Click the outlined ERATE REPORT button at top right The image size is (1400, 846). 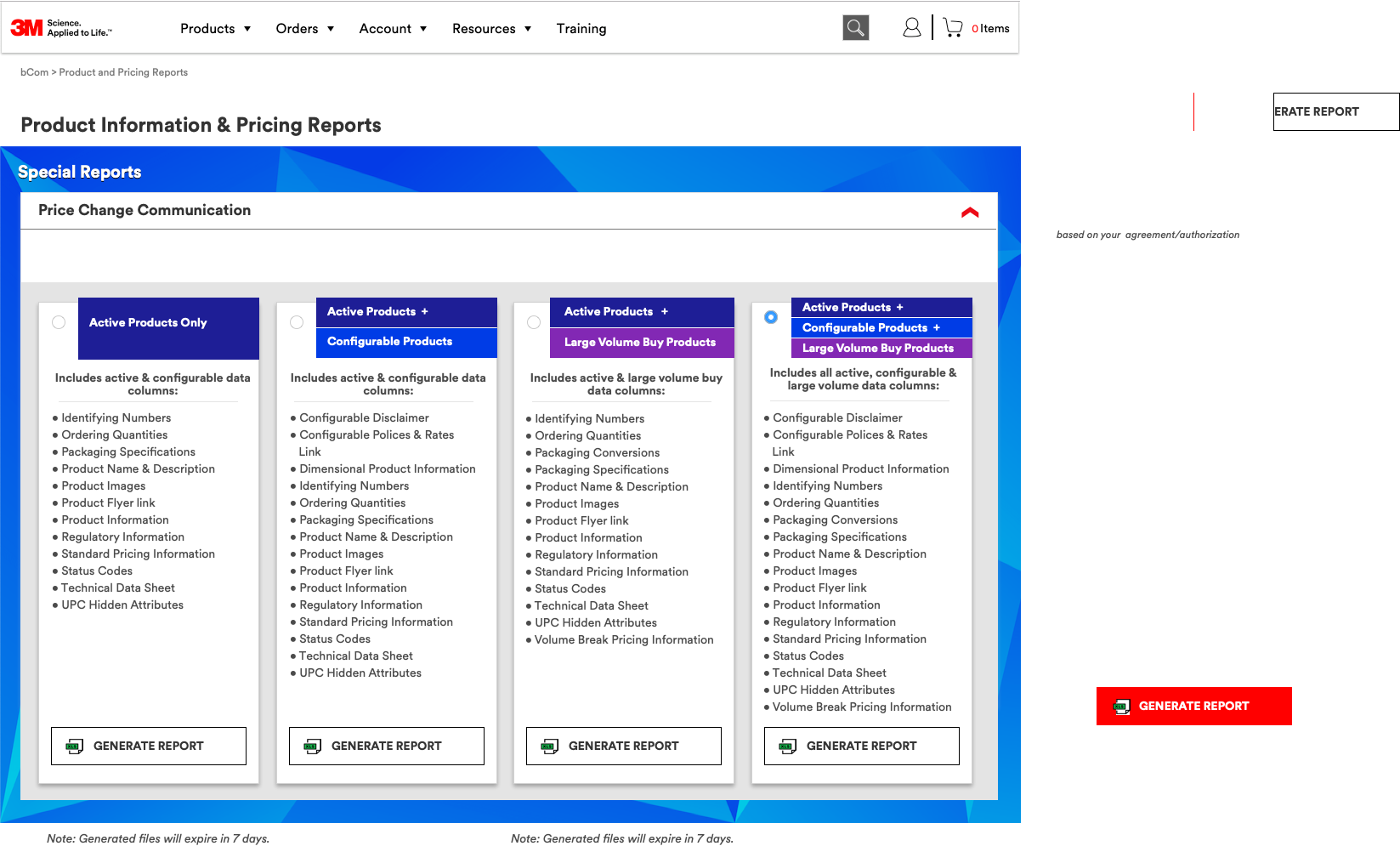(x=1336, y=111)
